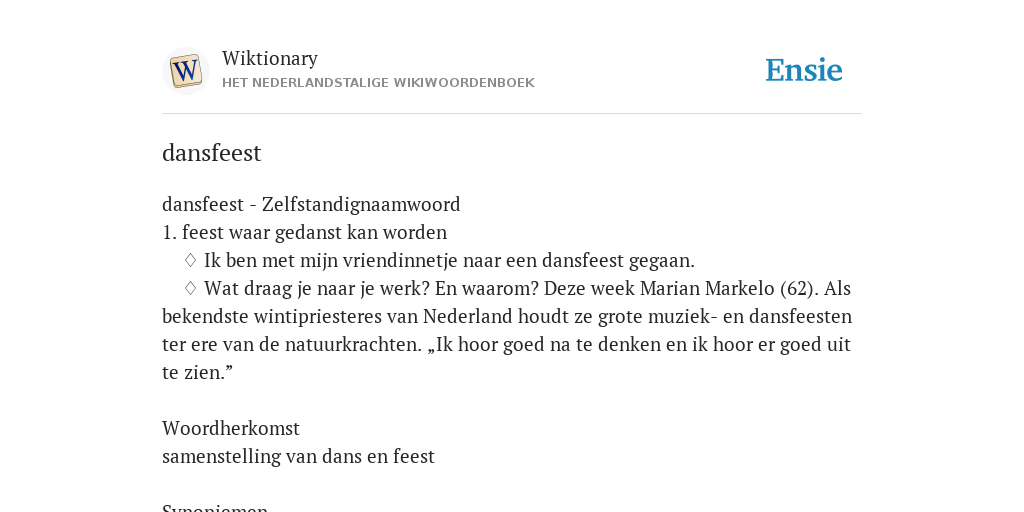Click the Wiktionary W logo icon
1024x512 pixels.
point(185,71)
